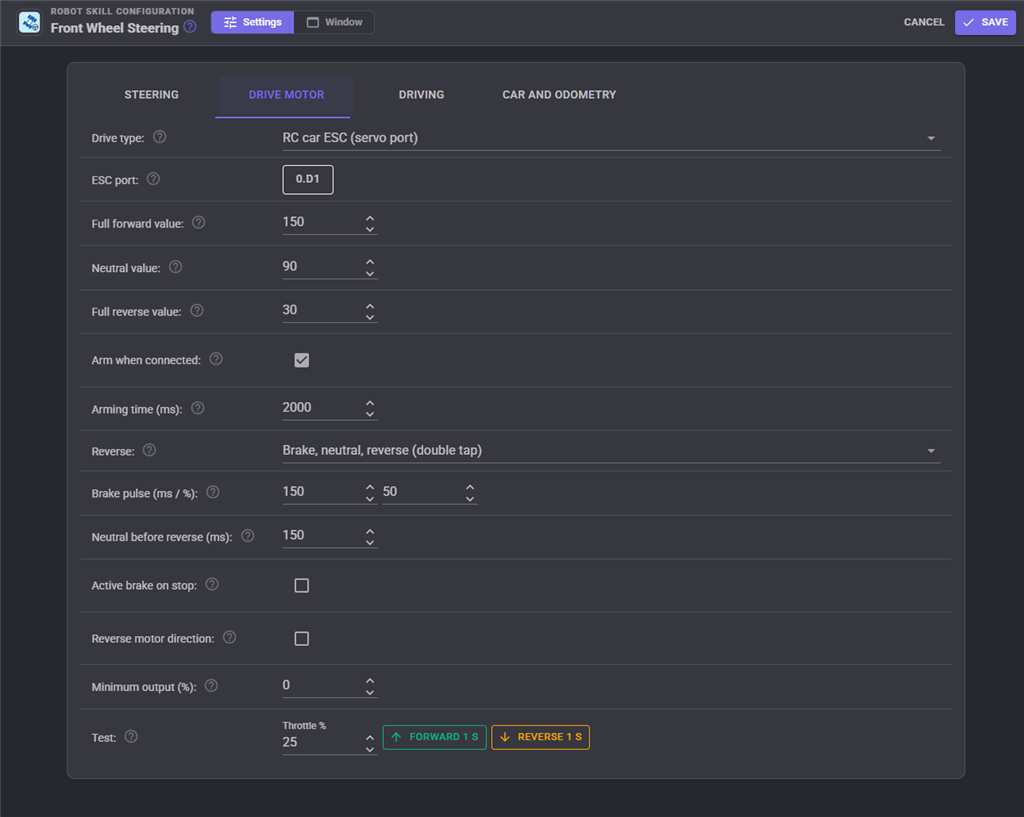Select the ESC port 0.D1 button
The width and height of the screenshot is (1024, 817).
pyautogui.click(x=308, y=180)
